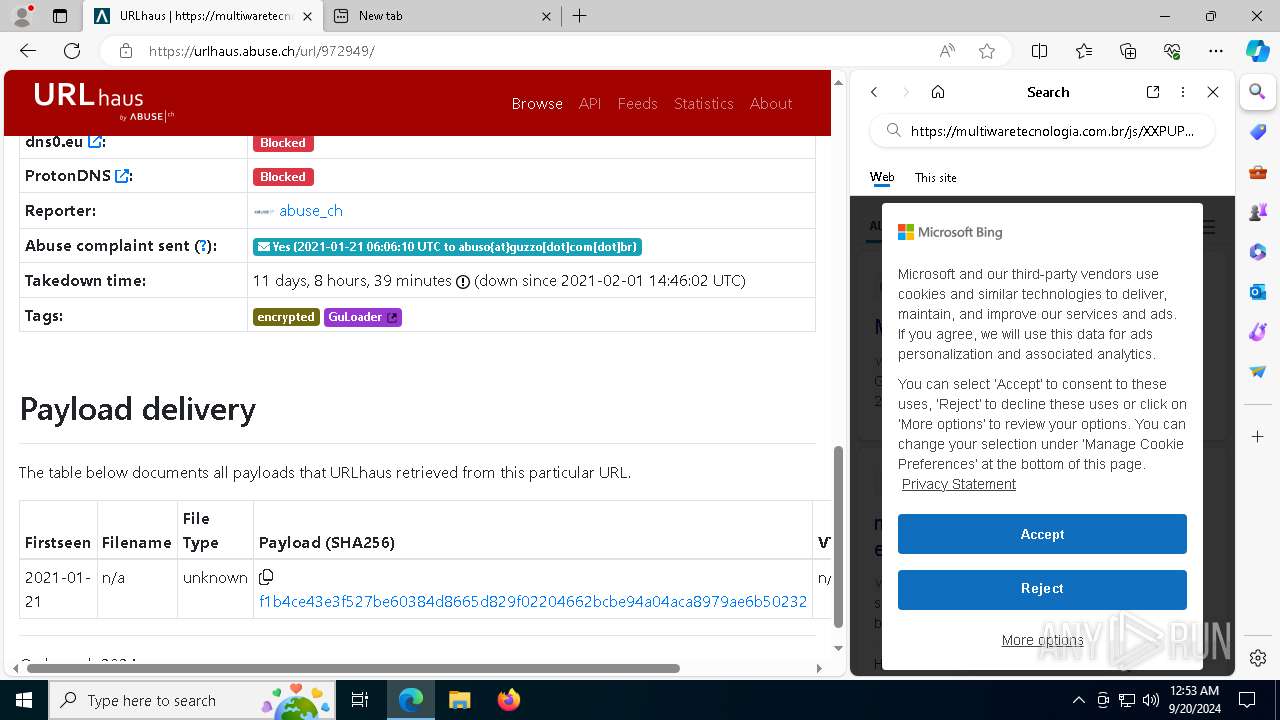Open sidebar Shopping tag icon
The width and height of the screenshot is (1280, 720).
1258,132
